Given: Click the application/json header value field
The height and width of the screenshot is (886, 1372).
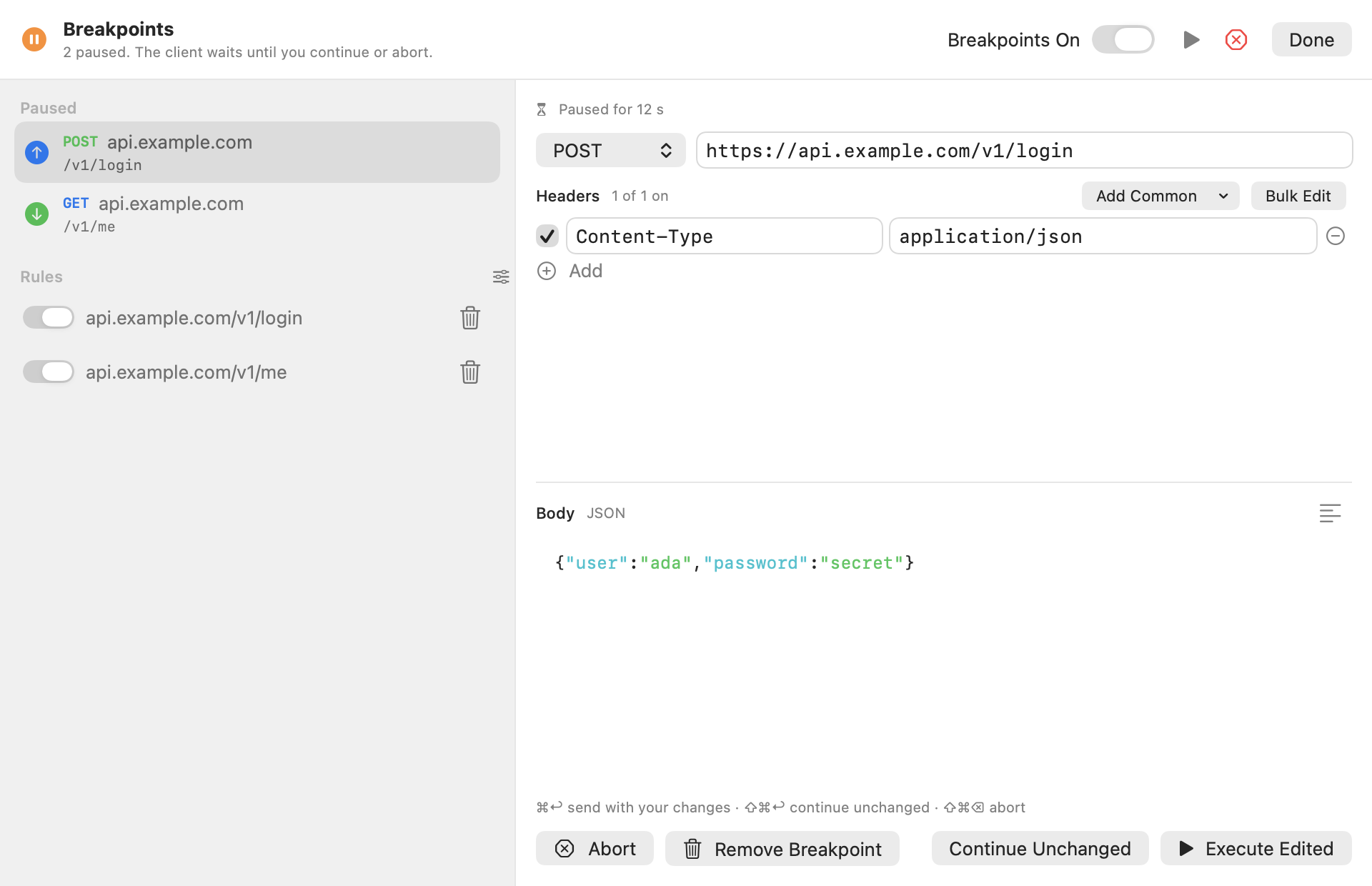Looking at the screenshot, I should 1103,236.
